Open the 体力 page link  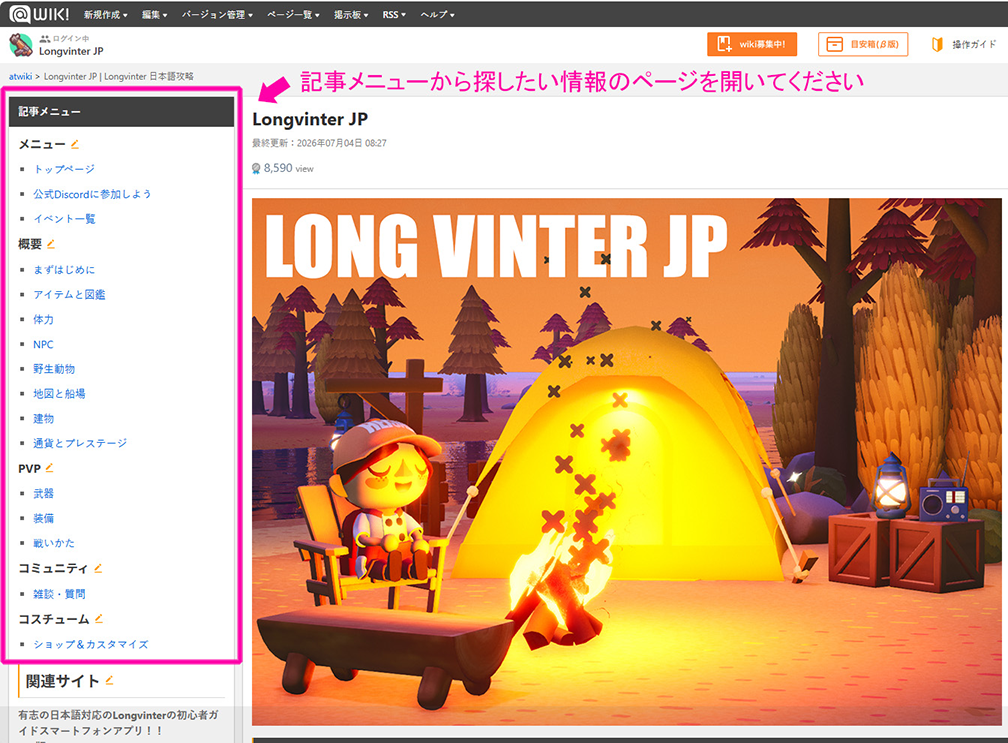point(43,319)
